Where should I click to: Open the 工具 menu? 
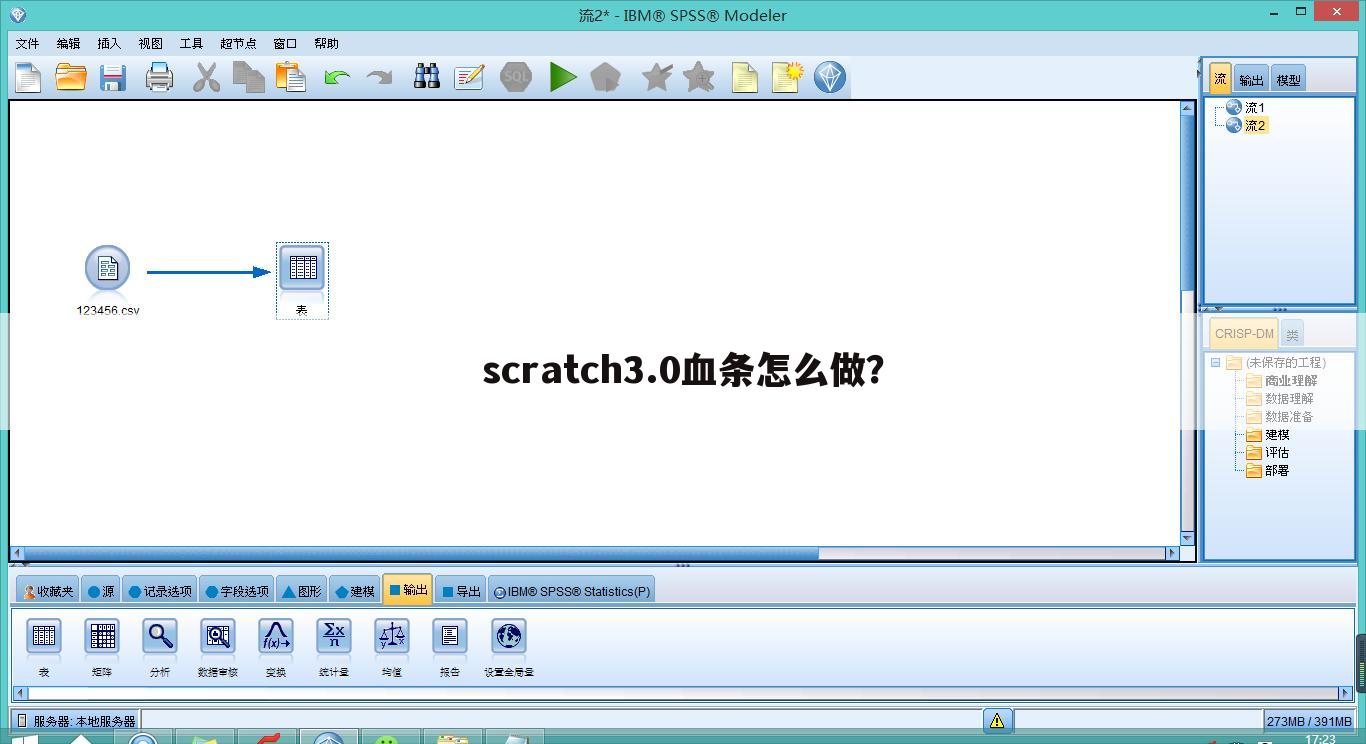pos(191,43)
